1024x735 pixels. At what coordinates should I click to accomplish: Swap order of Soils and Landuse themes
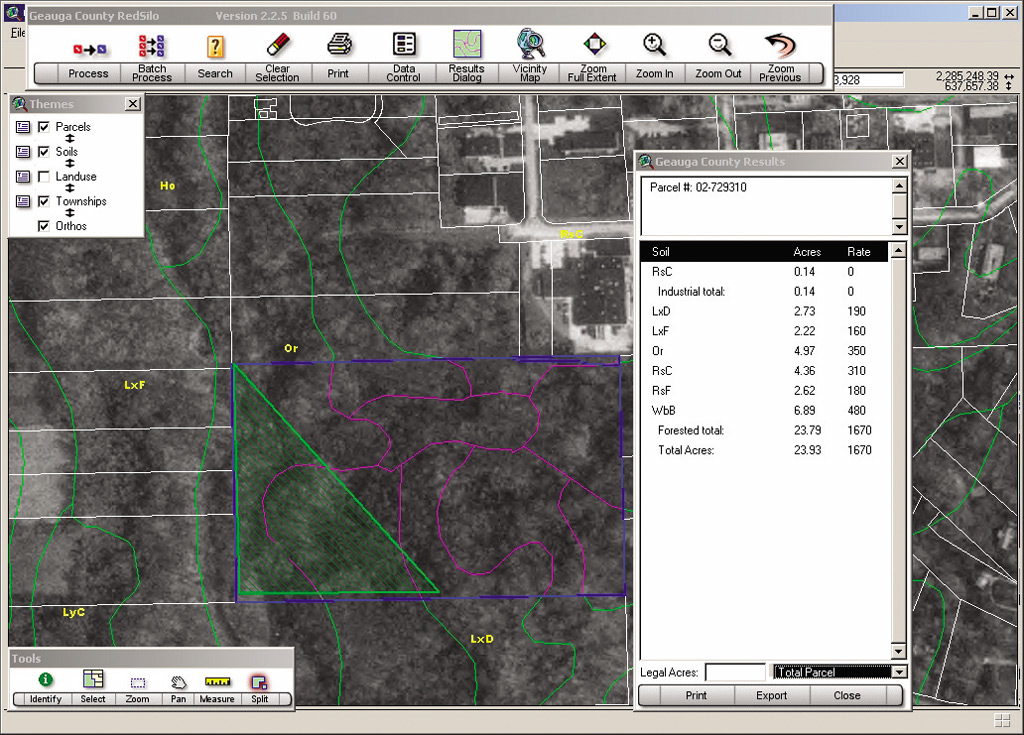pos(70,163)
